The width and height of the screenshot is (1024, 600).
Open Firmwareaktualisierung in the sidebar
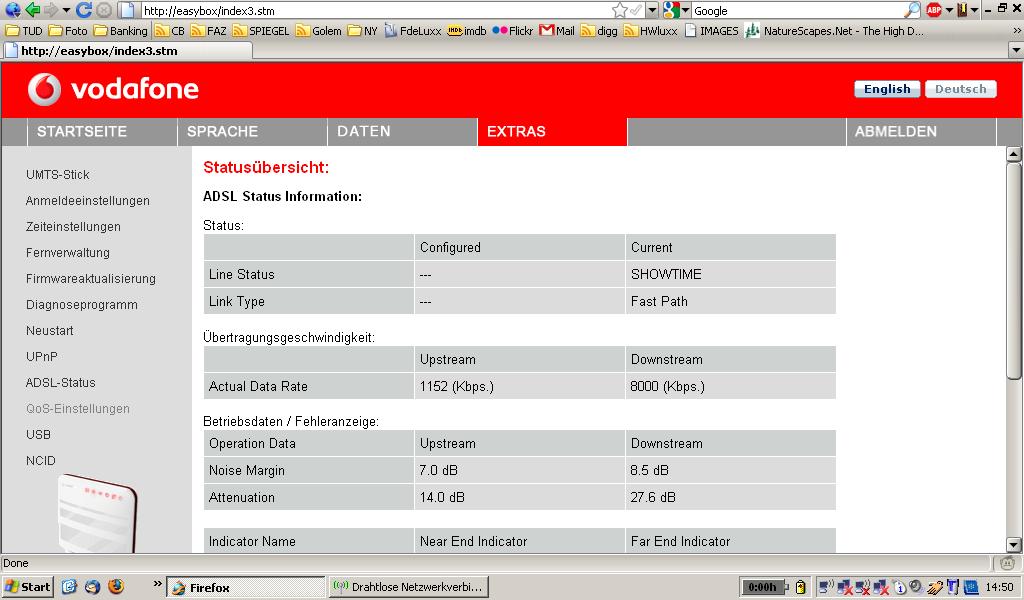(x=91, y=279)
